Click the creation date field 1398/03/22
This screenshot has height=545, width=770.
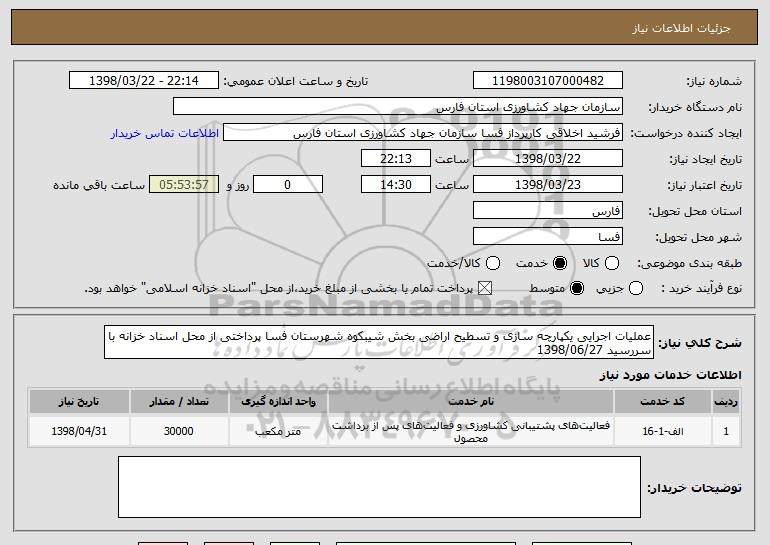[x=548, y=159]
